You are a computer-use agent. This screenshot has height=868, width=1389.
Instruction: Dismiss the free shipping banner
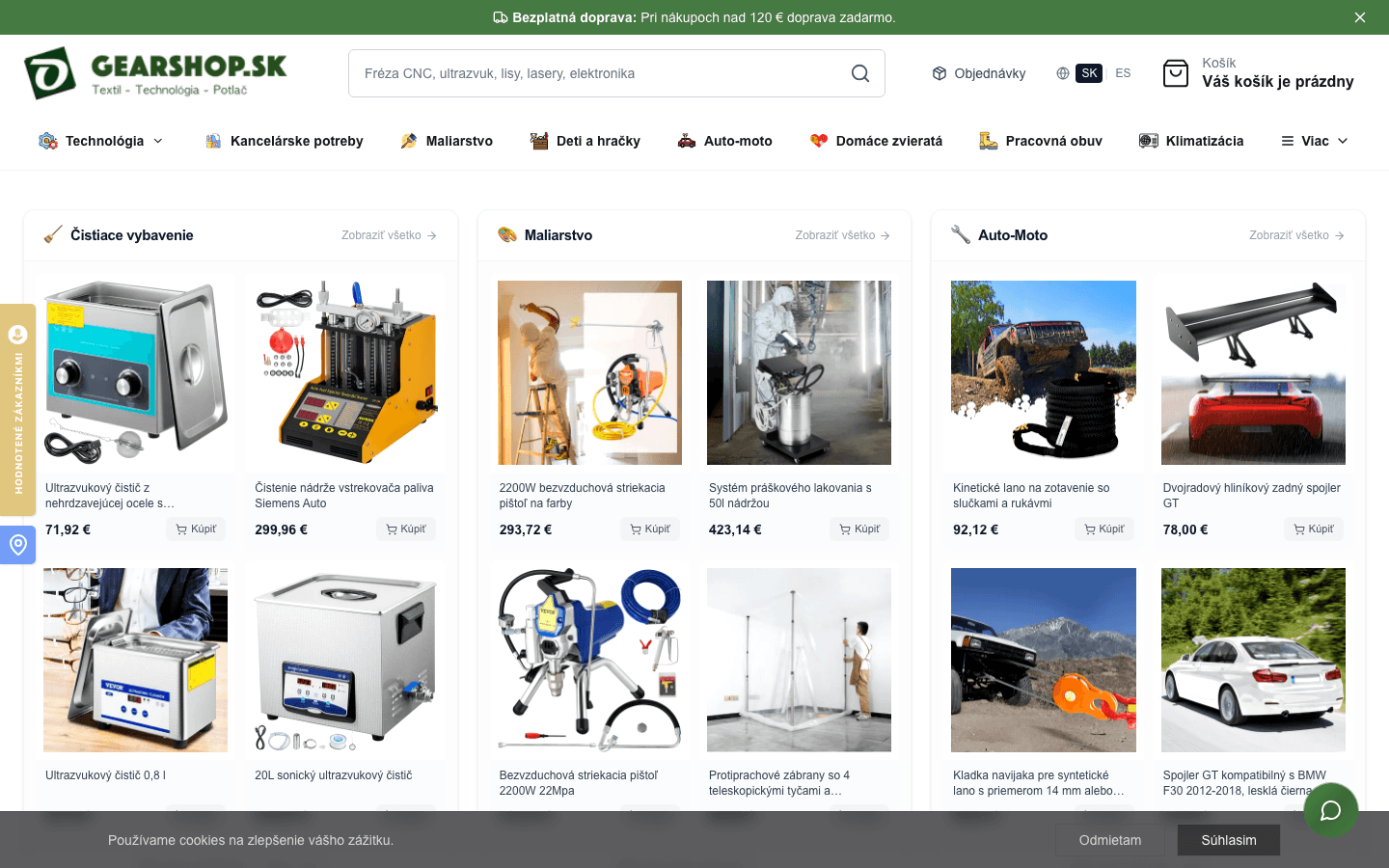[x=1359, y=17]
